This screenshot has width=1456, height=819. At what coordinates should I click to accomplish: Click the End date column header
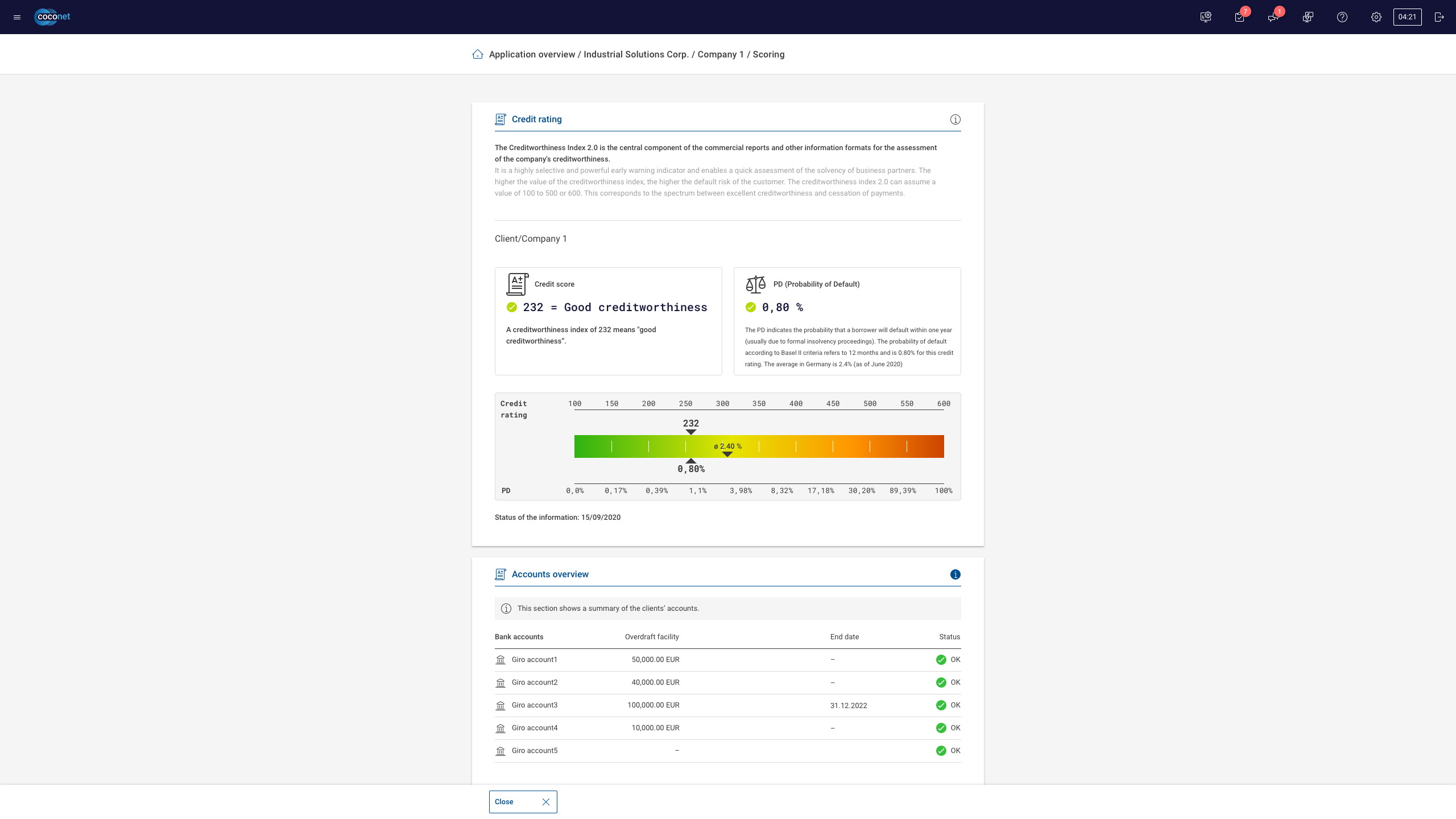pyautogui.click(x=845, y=637)
